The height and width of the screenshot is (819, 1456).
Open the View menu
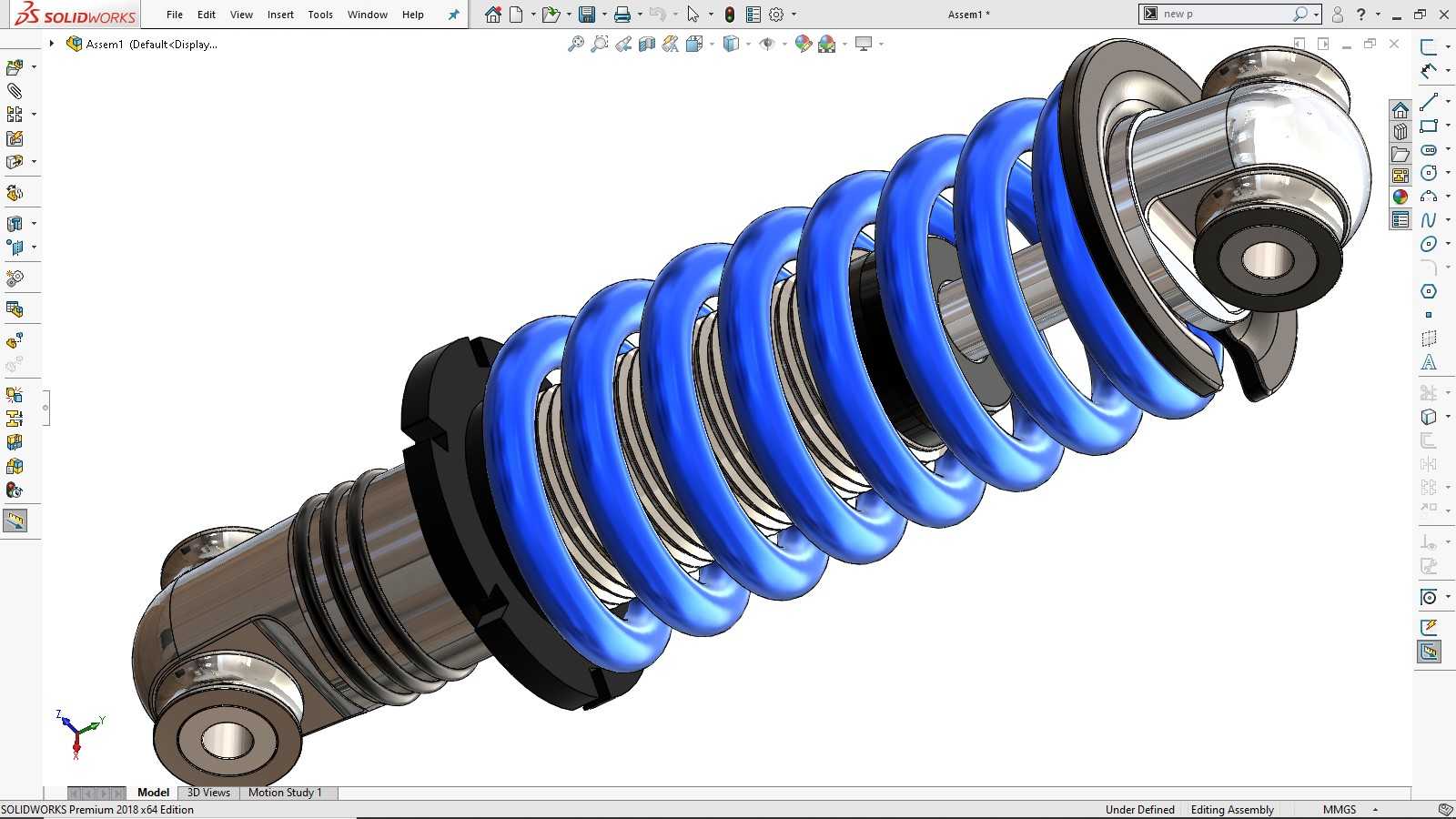click(242, 15)
